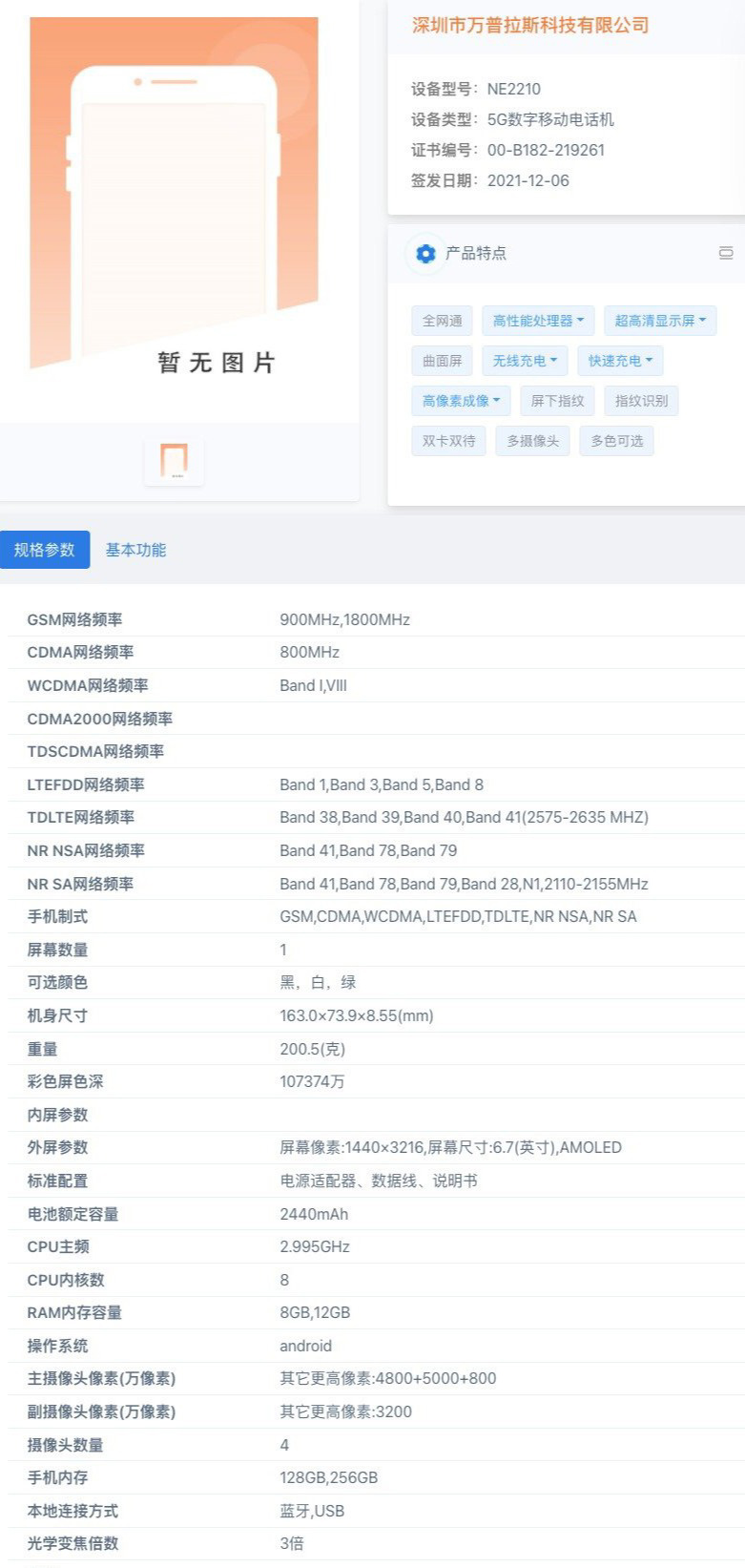Screen dimensions: 745x1568
Task: Select the 指纹识别 feature tag
Action: [641, 401]
